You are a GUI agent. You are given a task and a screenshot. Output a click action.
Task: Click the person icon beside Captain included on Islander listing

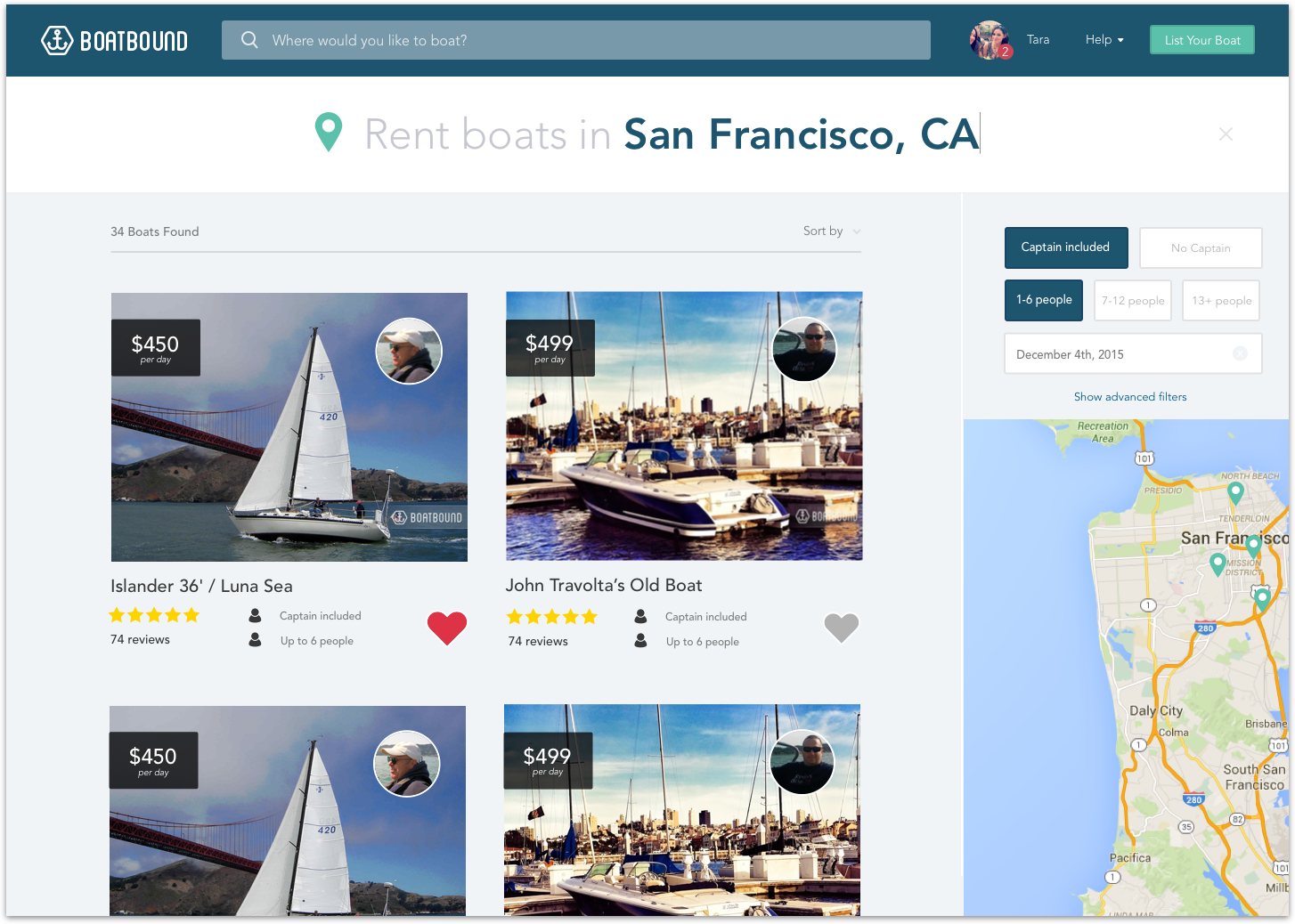[x=255, y=615]
